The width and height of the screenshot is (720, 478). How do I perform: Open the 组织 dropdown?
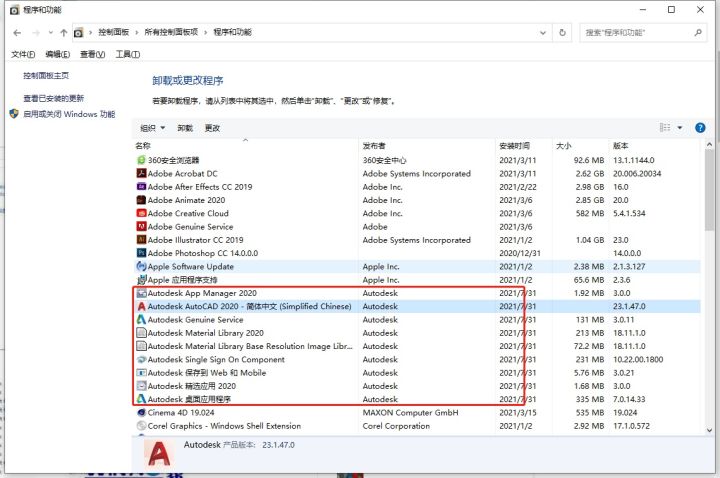point(152,128)
